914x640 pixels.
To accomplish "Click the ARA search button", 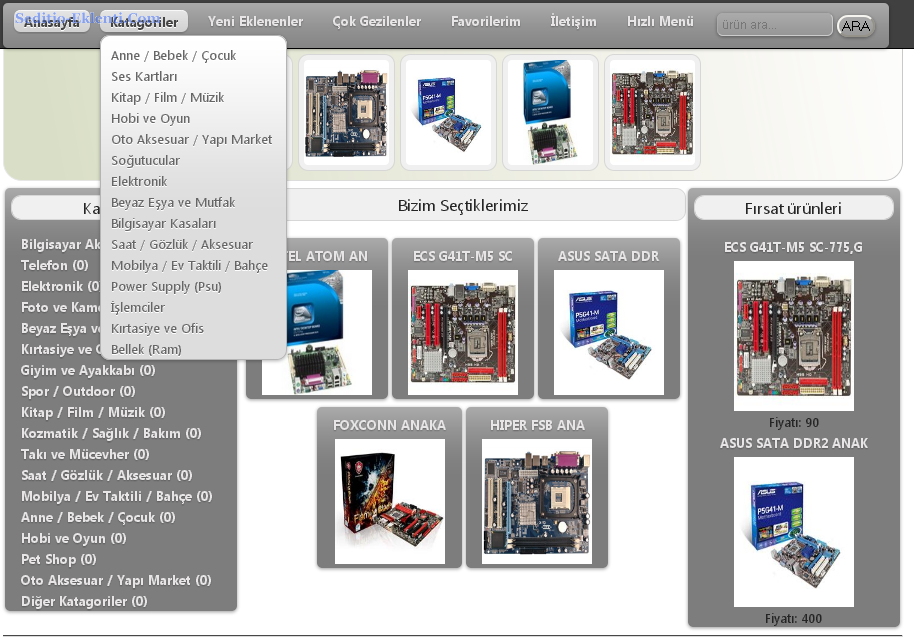I will [856, 26].
